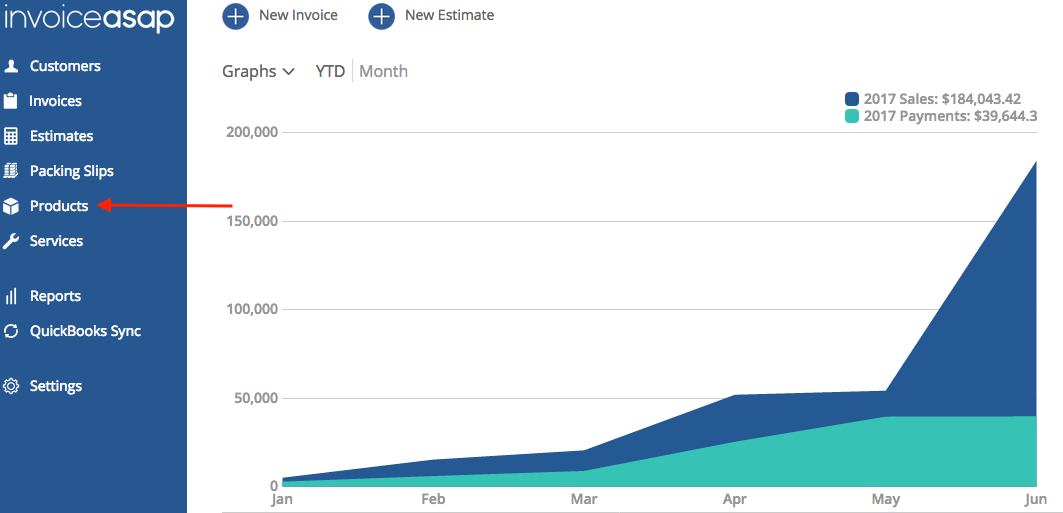
Task: Click the Settings gear icon
Action: [11, 386]
